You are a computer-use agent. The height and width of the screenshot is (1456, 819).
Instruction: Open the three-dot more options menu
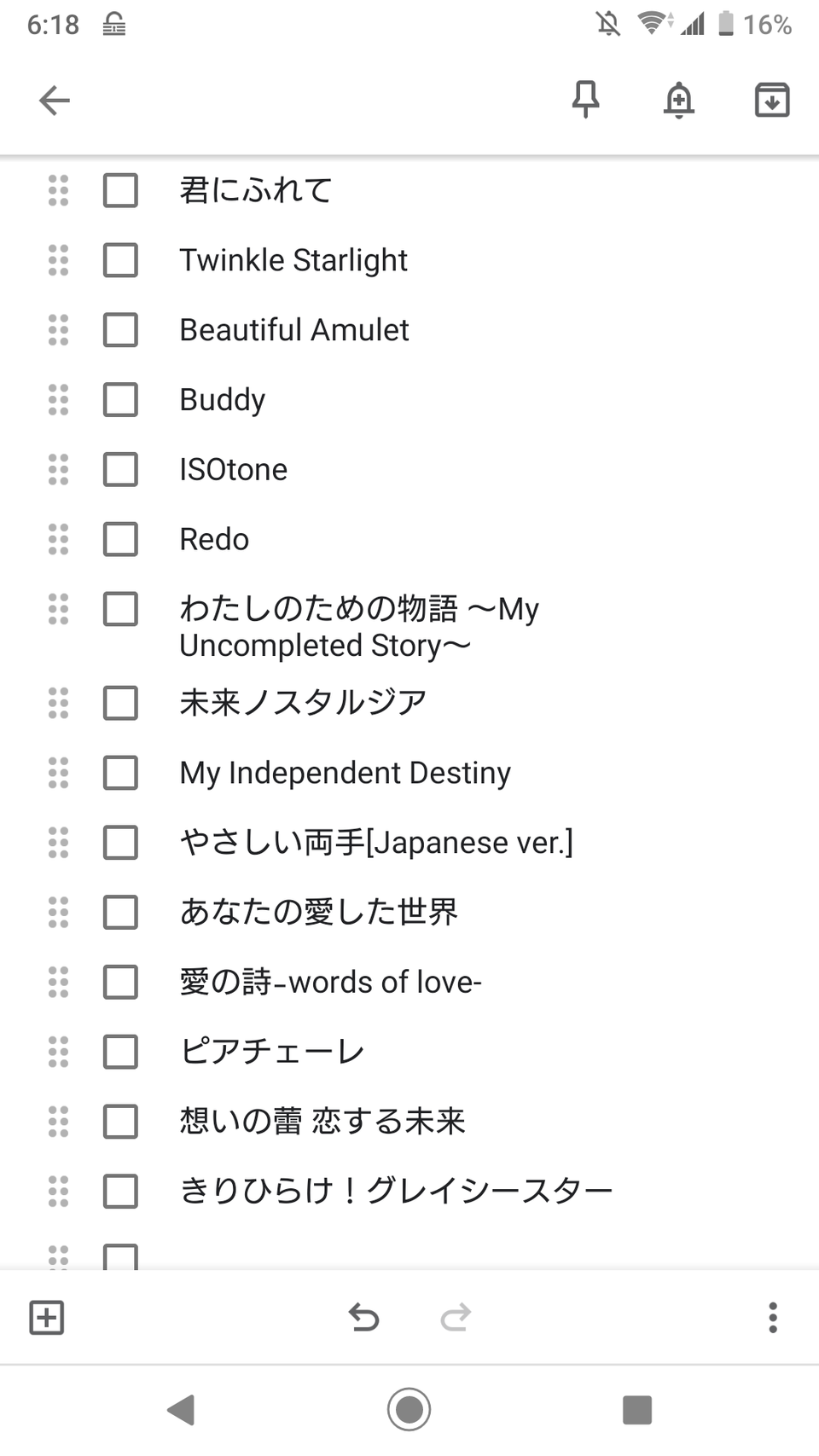(x=773, y=1318)
